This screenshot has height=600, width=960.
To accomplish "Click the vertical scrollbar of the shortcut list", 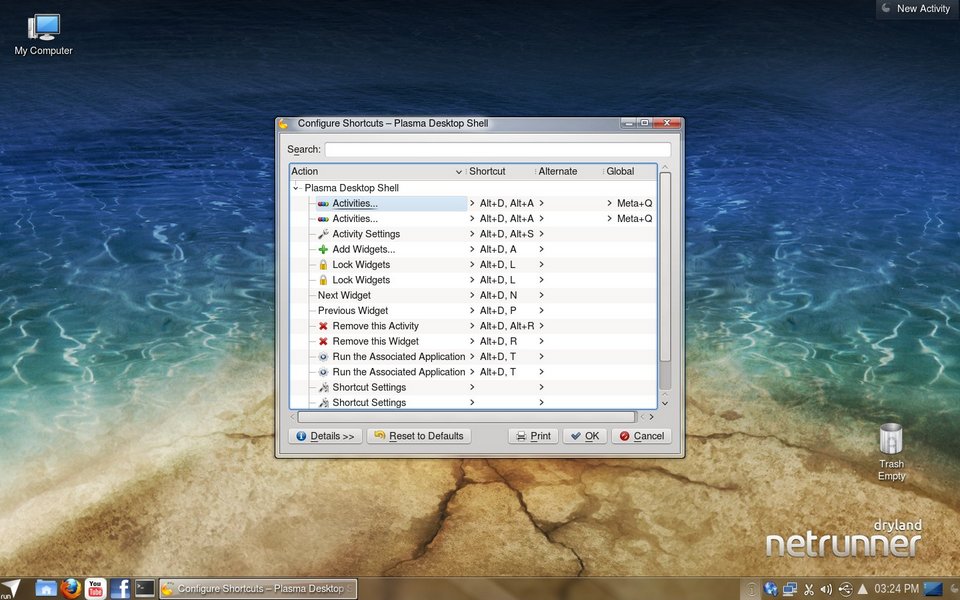I will 665,280.
